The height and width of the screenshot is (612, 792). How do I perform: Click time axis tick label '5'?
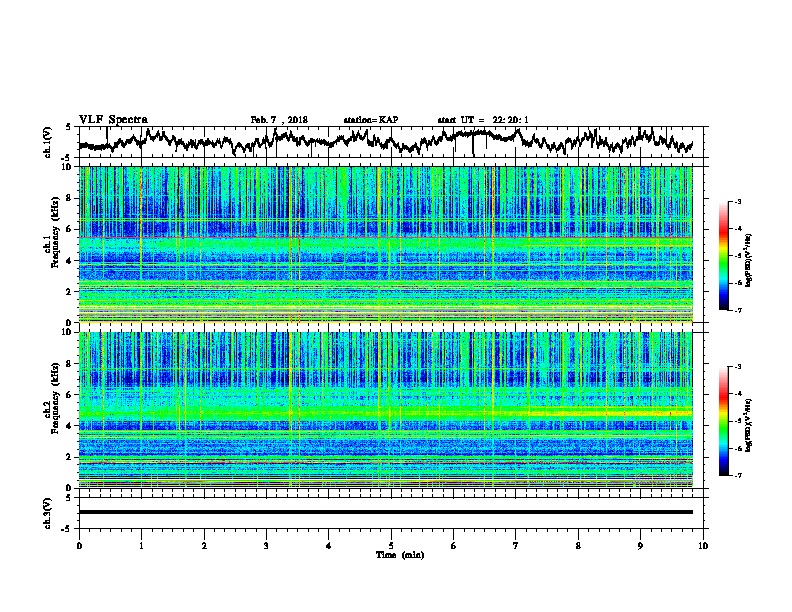pyautogui.click(x=391, y=546)
